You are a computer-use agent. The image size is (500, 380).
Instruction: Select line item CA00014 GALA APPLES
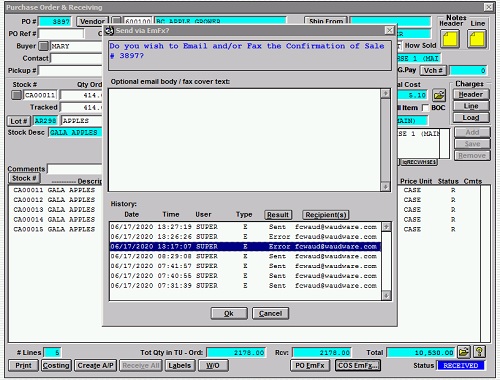click(54, 219)
